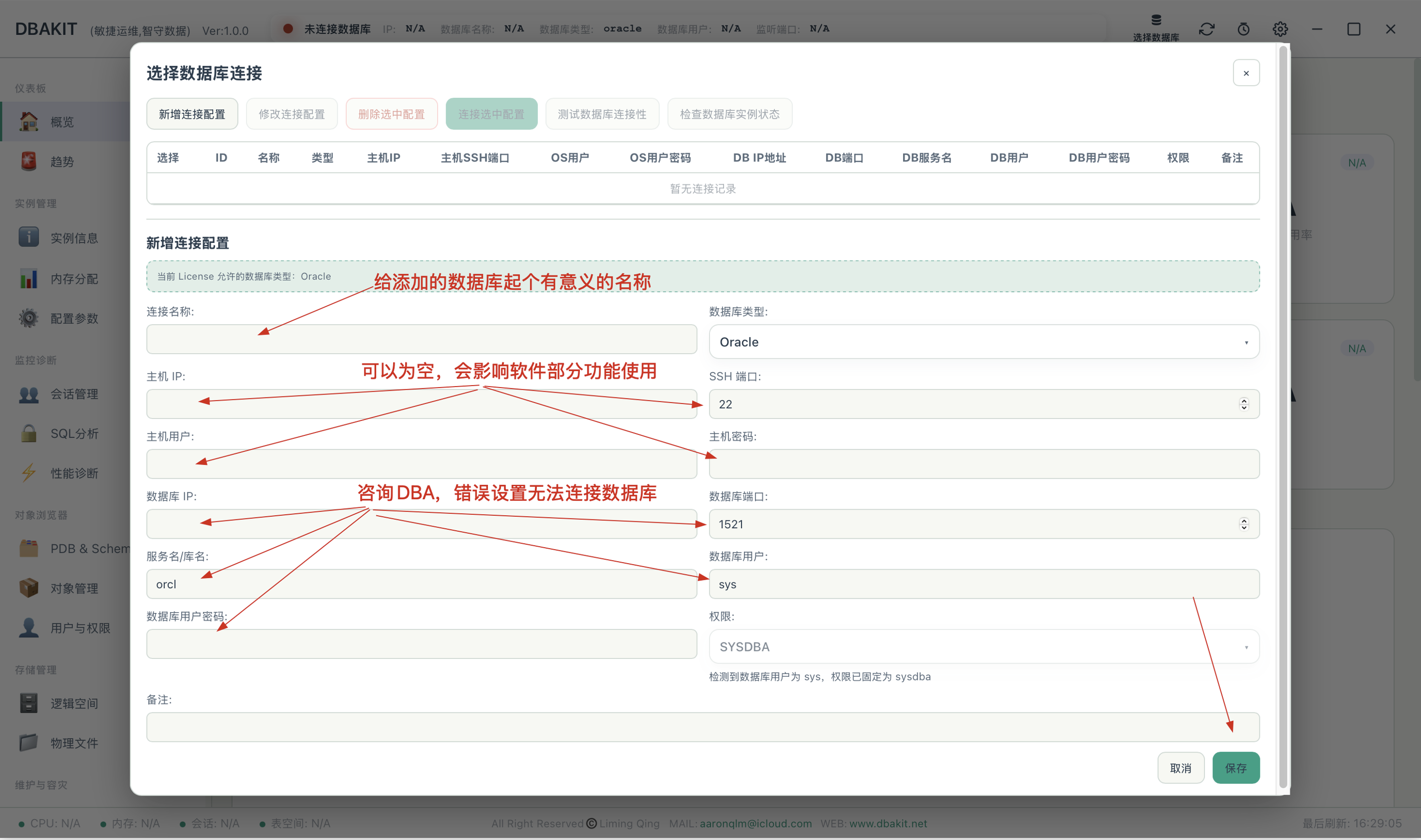The height and width of the screenshot is (840, 1421).
Task: Focus the 数据库 IP input field
Action: 422,524
